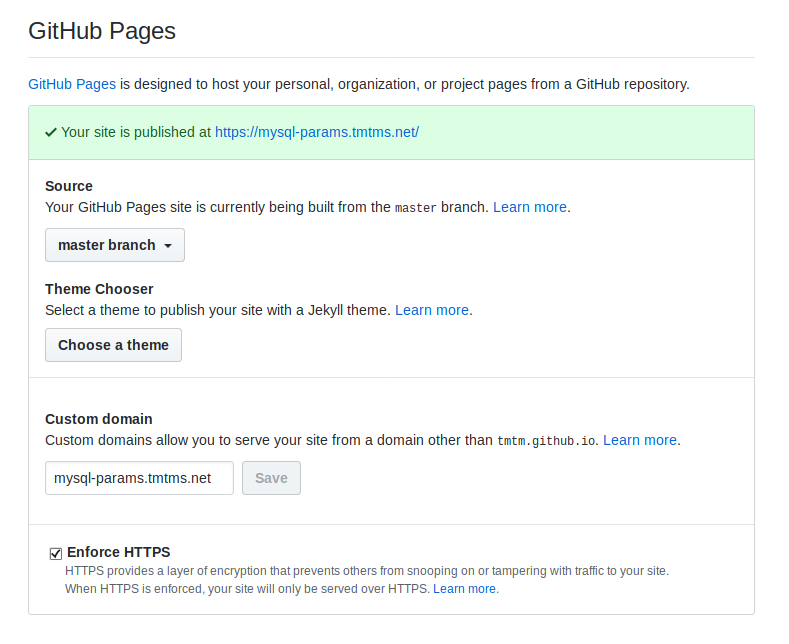
Task: Focus the custom domain input field
Action: [x=139, y=478]
